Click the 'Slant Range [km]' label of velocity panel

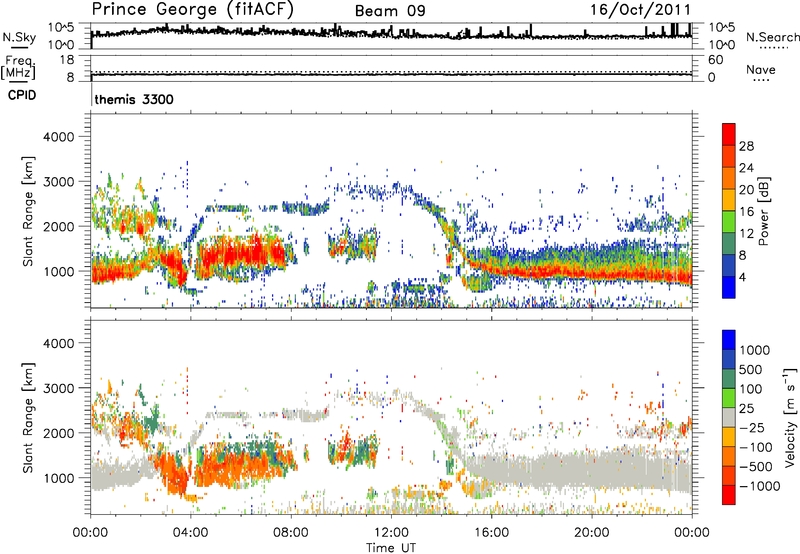[28, 417]
